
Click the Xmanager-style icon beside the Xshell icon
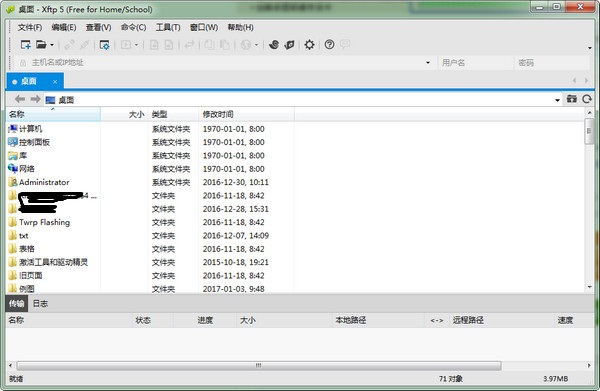pyautogui.click(x=290, y=45)
